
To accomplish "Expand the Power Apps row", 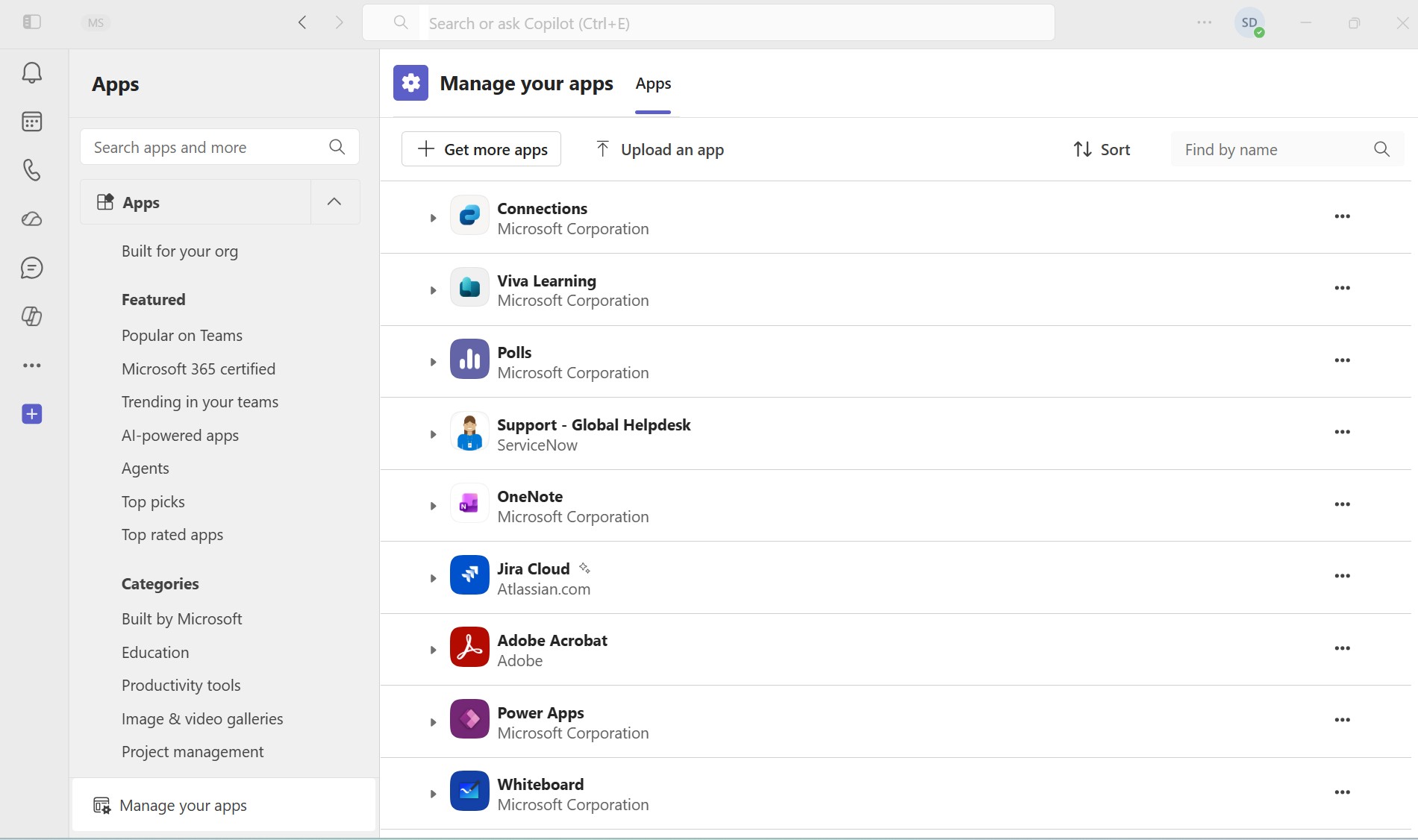I will [x=432, y=722].
